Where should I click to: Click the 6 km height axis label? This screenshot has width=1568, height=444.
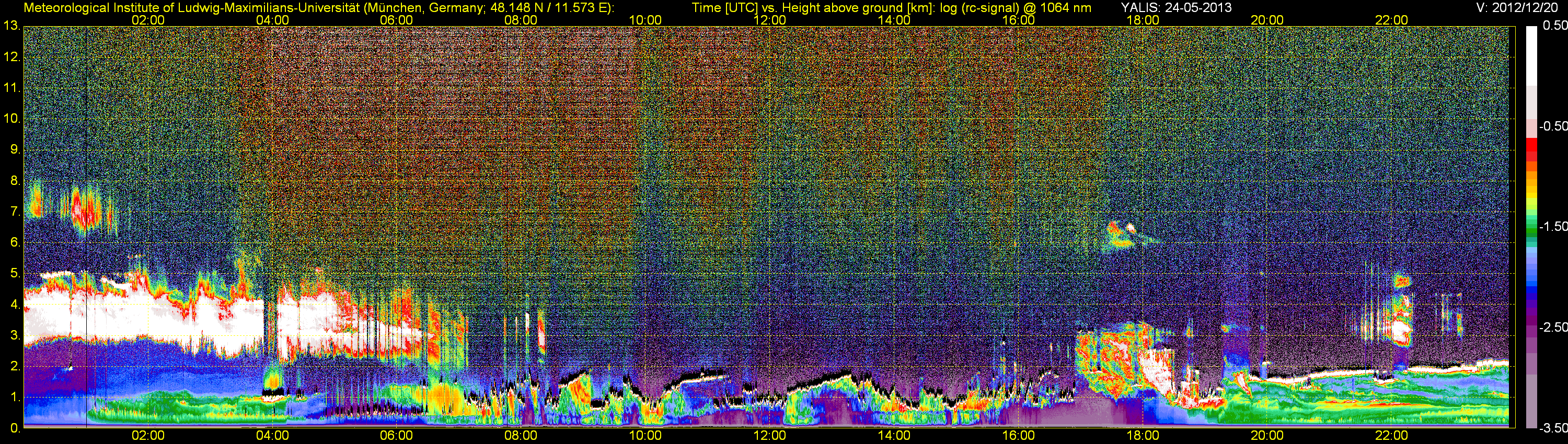coord(15,243)
